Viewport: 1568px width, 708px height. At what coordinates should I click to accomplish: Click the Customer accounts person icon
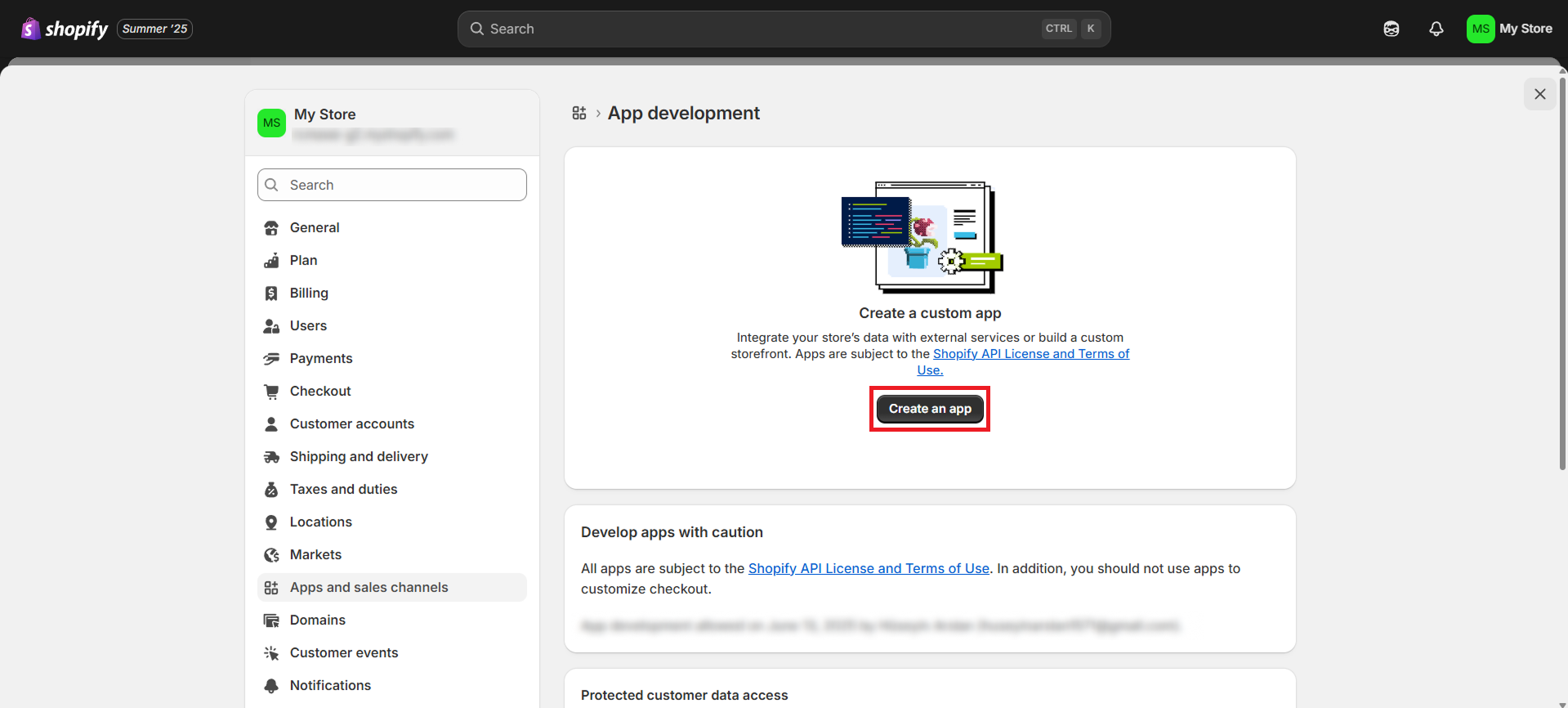click(x=271, y=424)
